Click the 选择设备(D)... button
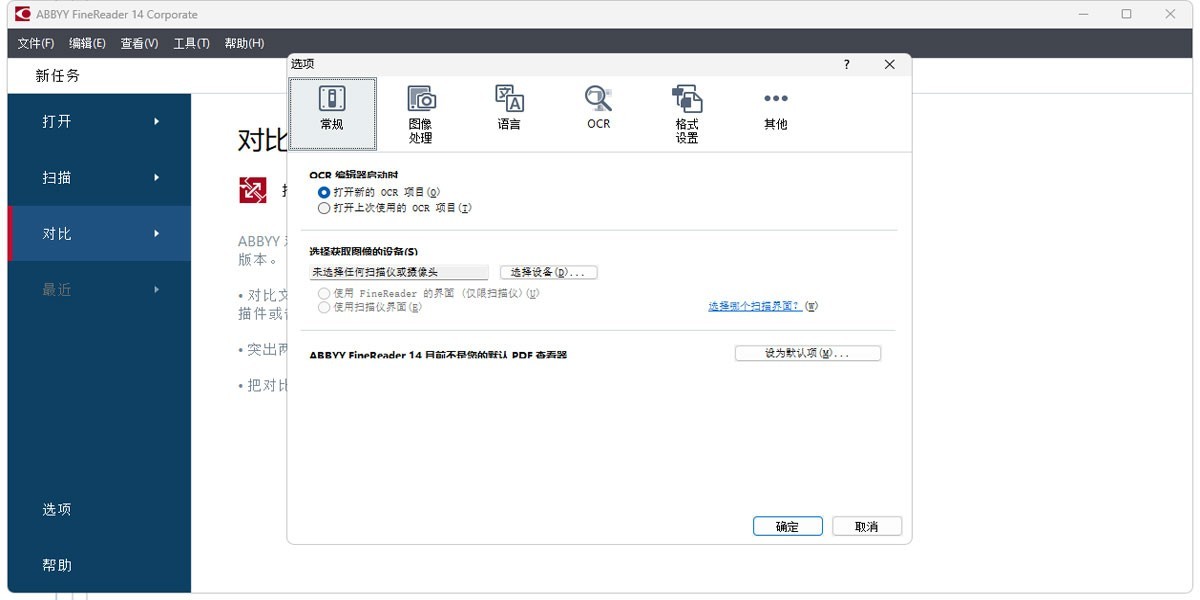1200x600 pixels. point(549,272)
